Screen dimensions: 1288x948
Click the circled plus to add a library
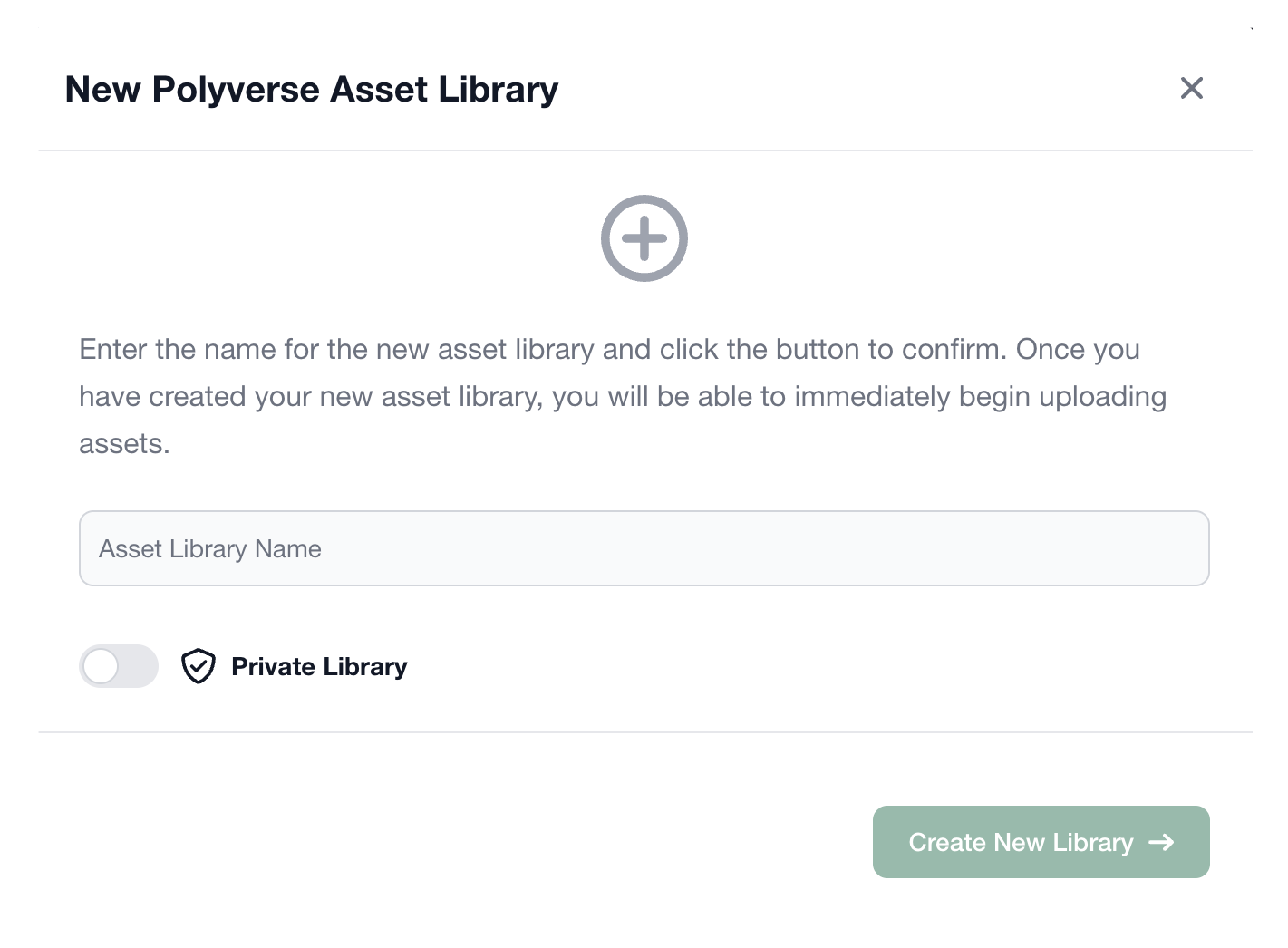point(644,237)
